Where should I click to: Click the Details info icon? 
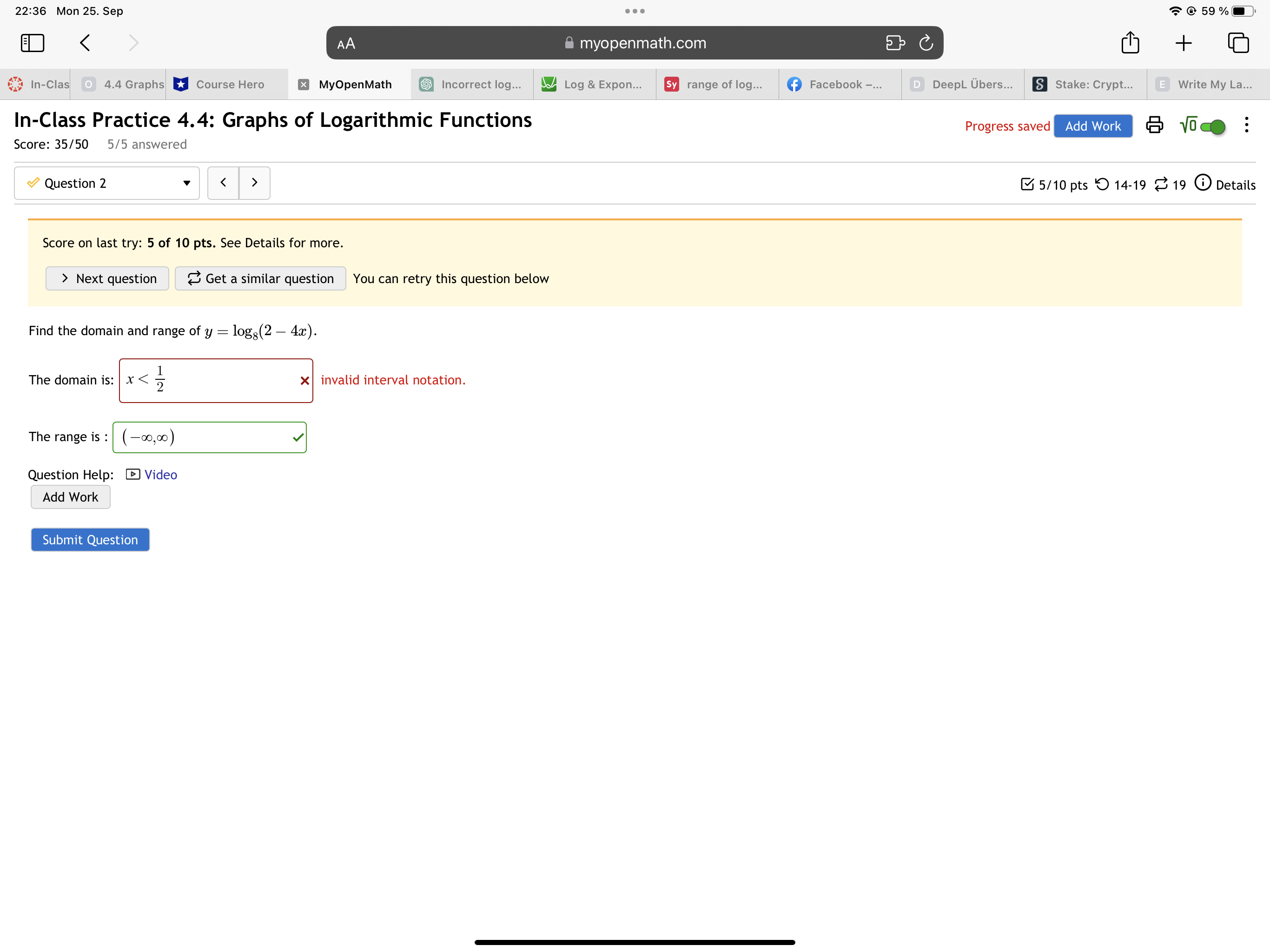click(x=1202, y=183)
